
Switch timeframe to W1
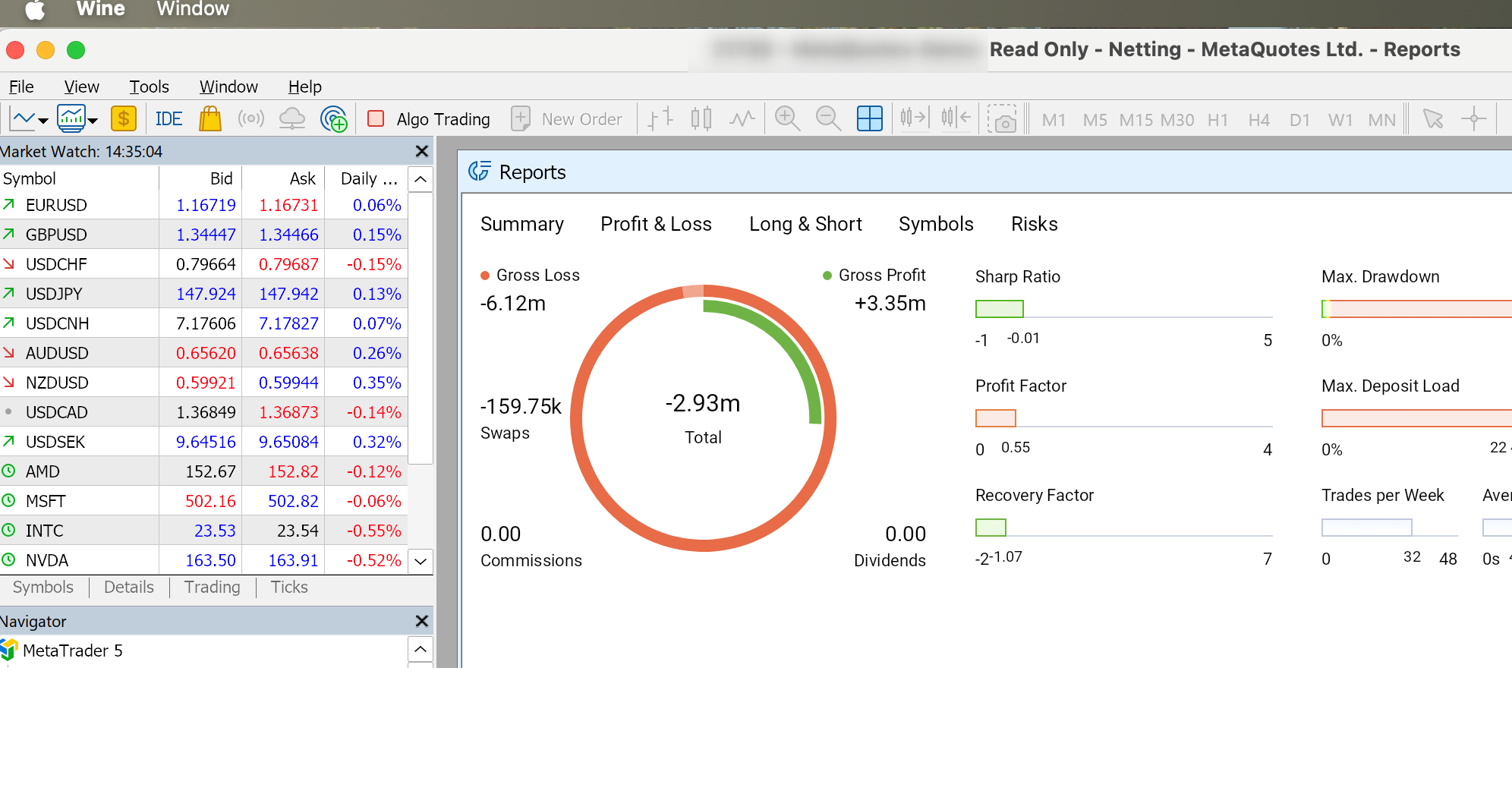(1340, 120)
